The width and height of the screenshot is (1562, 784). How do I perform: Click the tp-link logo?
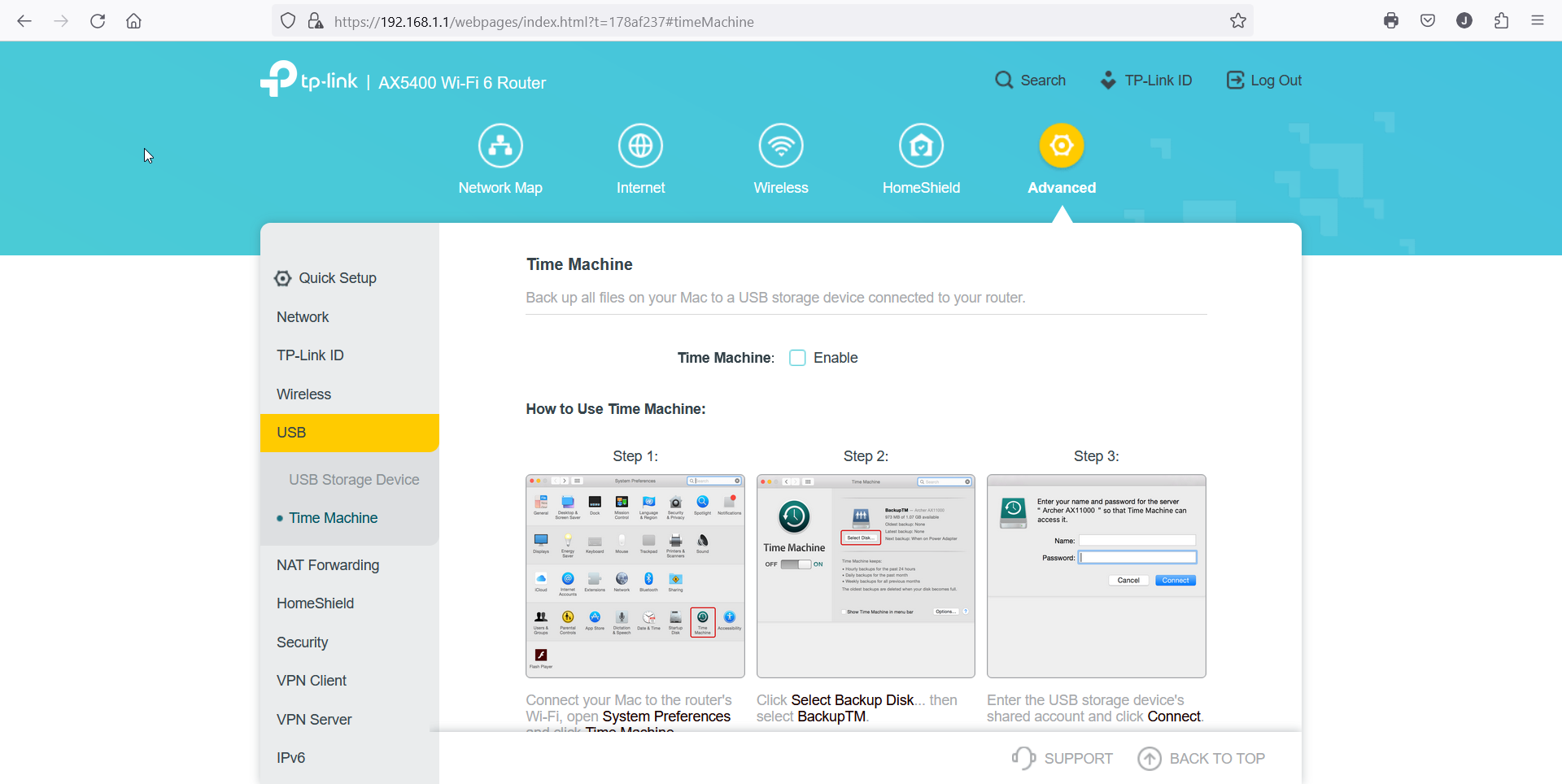pyautogui.click(x=309, y=79)
